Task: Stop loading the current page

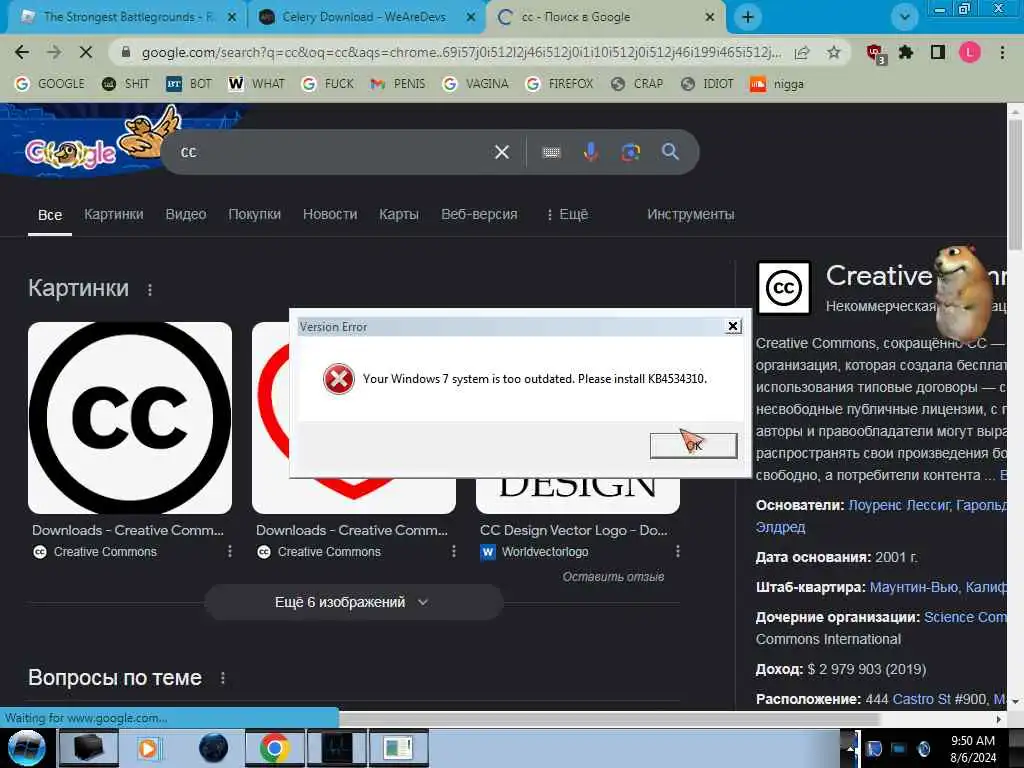Action: (86, 52)
